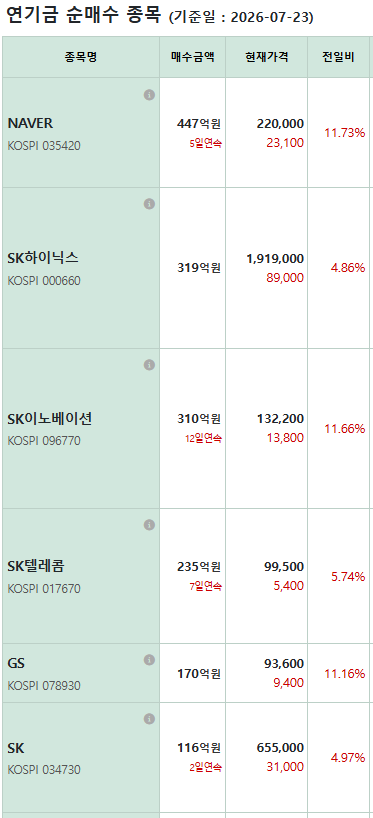
Task: Click GS change rate 11.16%
Action: (x=345, y=673)
